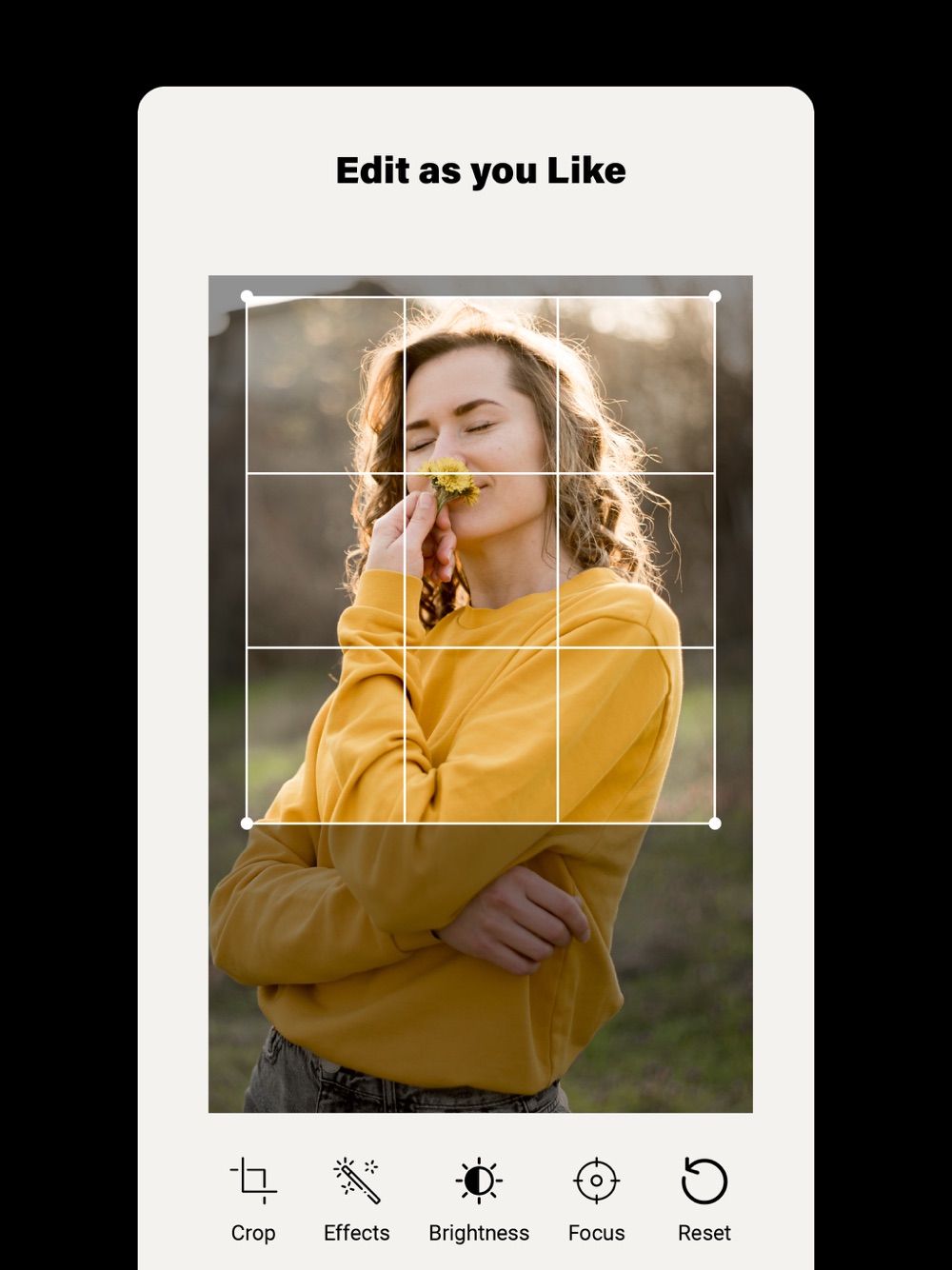Viewport: 952px width, 1270px height.
Task: Click the bottom-right cell of crop grid
Action: tap(636, 735)
